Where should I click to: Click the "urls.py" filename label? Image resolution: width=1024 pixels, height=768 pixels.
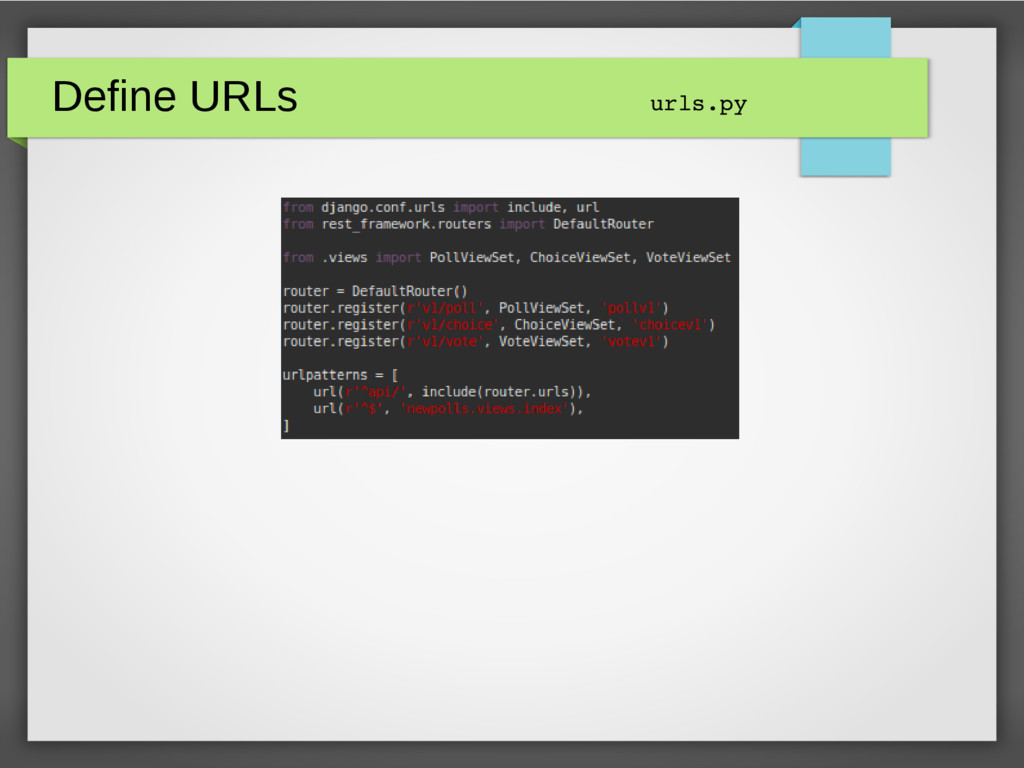(698, 104)
